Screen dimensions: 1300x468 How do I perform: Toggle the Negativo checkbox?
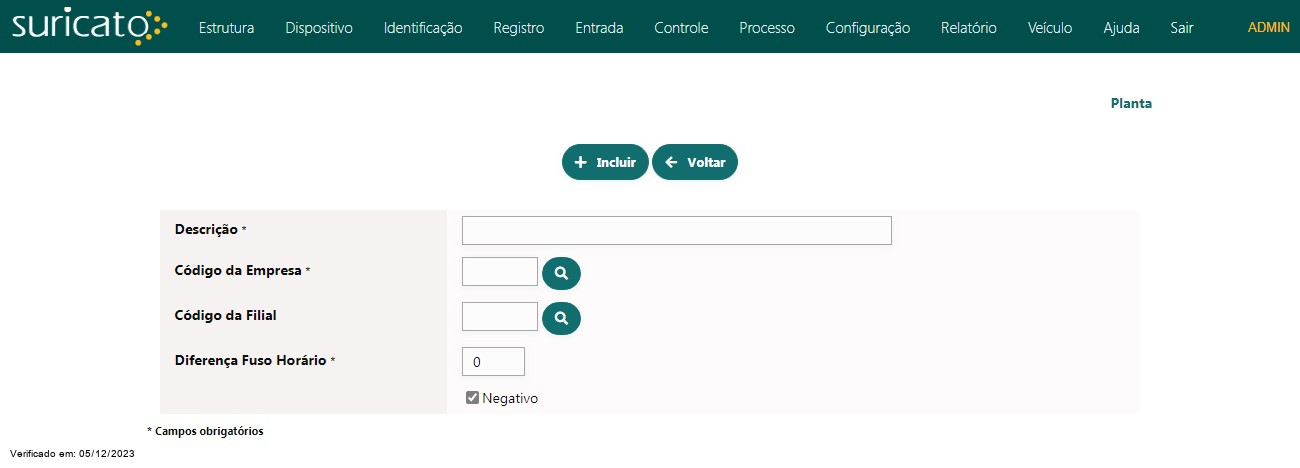coord(473,398)
